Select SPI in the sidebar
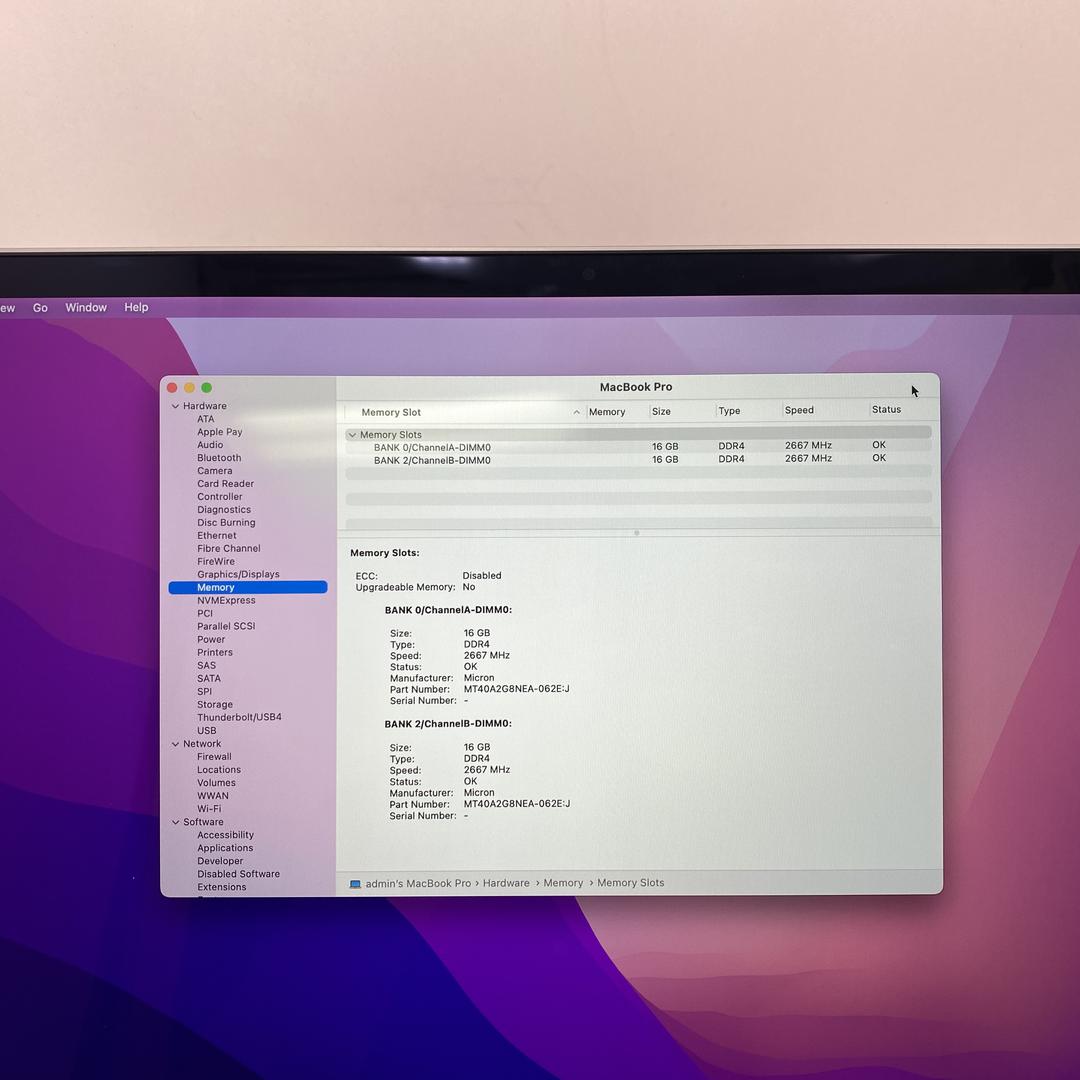This screenshot has height=1080, width=1080. point(204,692)
